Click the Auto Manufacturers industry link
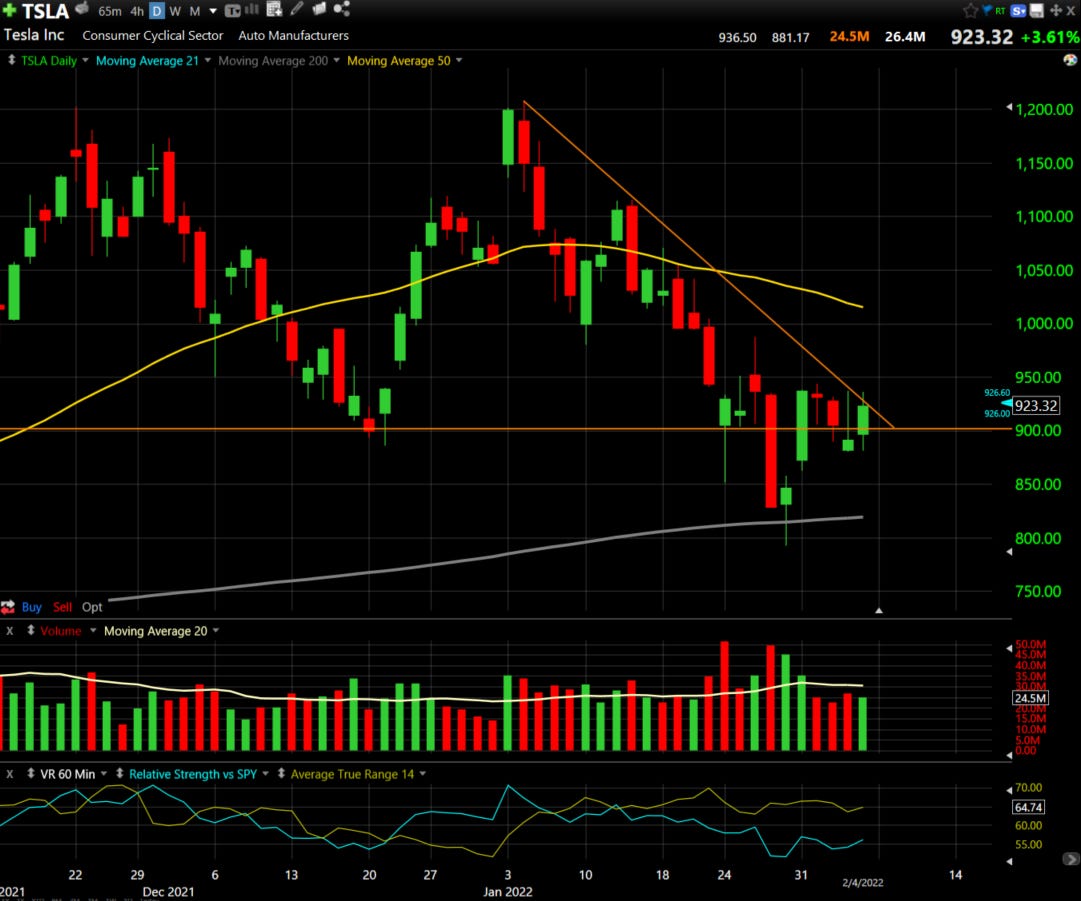This screenshot has height=901, width=1081. click(294, 35)
